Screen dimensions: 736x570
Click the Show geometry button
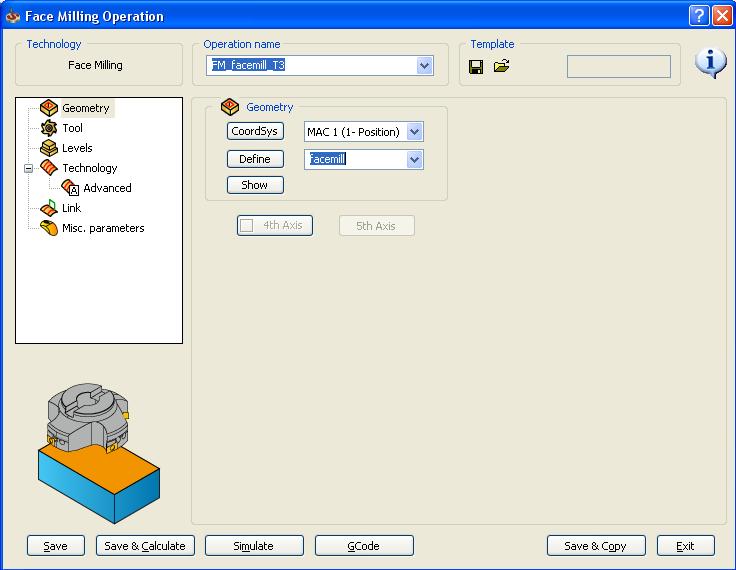pos(255,185)
